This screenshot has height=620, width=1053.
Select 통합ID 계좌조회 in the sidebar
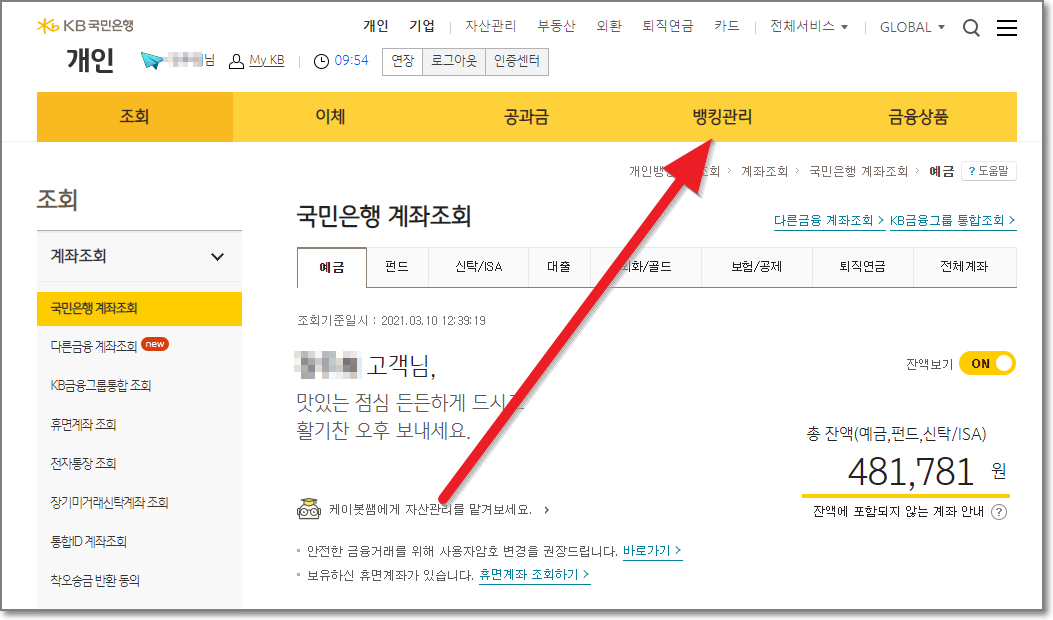[89, 541]
